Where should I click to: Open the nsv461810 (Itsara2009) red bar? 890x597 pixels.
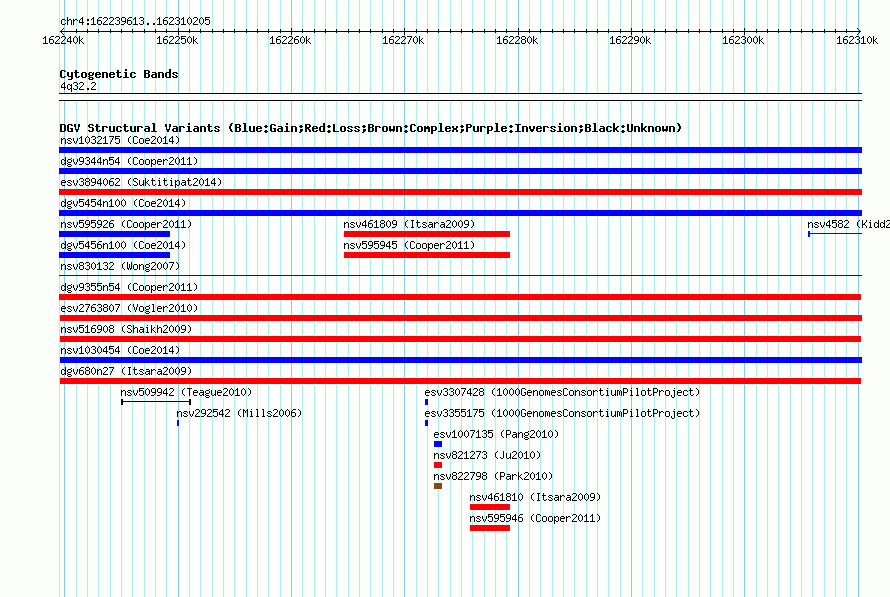pyautogui.click(x=490, y=507)
